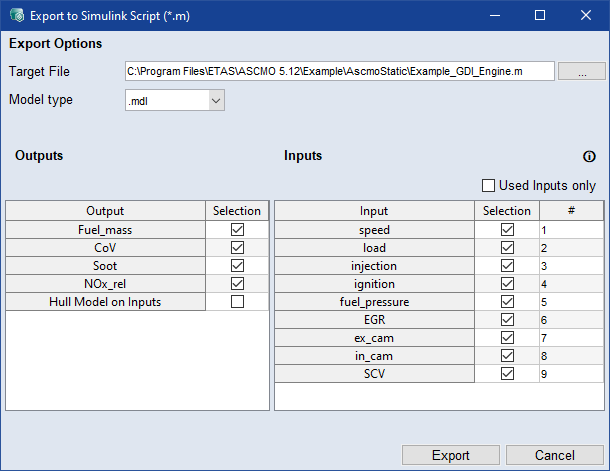This screenshot has height=471, width=610.
Task: Toggle the NOx_rel output checkbox
Action: 237,283
